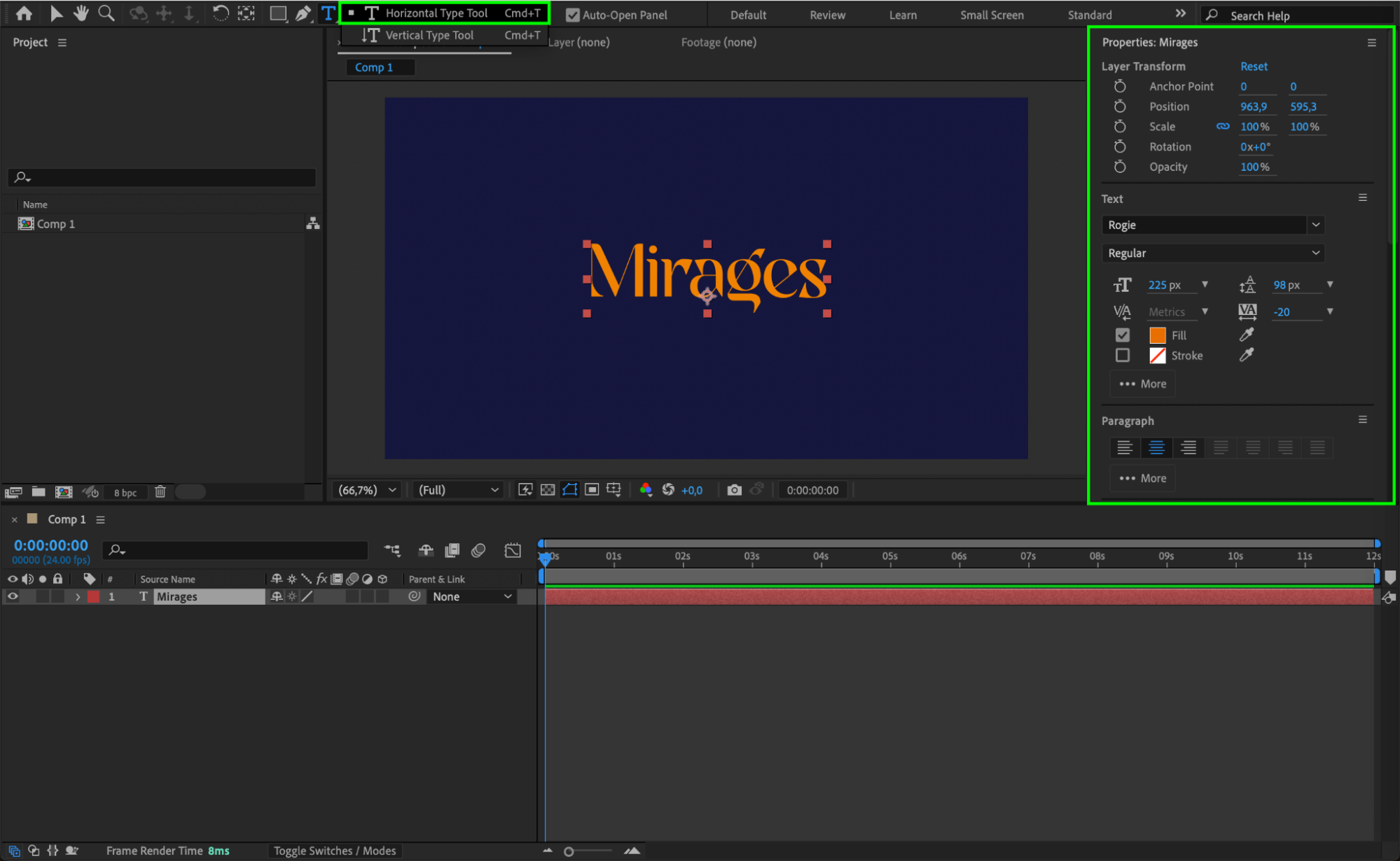Open the orange Fill color swatch
Screen dimensions: 1400x861
(1157, 335)
